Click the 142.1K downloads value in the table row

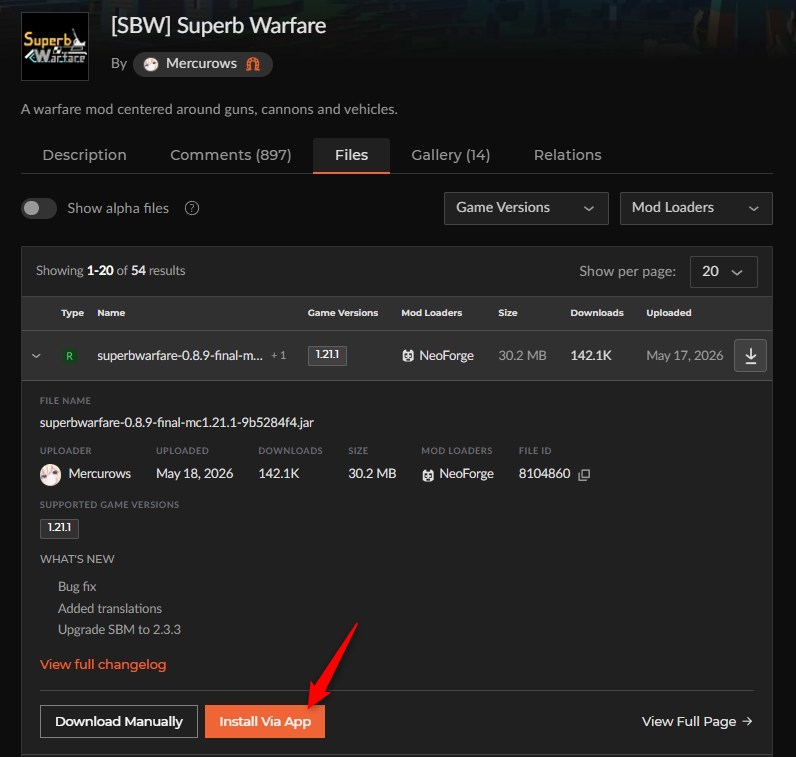pyautogui.click(x=590, y=355)
